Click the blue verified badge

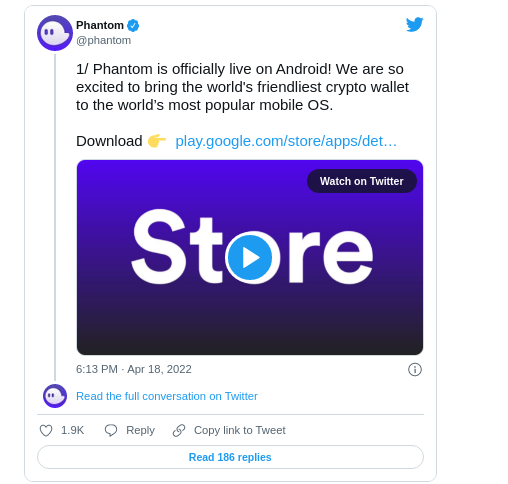pyautogui.click(x=133, y=25)
